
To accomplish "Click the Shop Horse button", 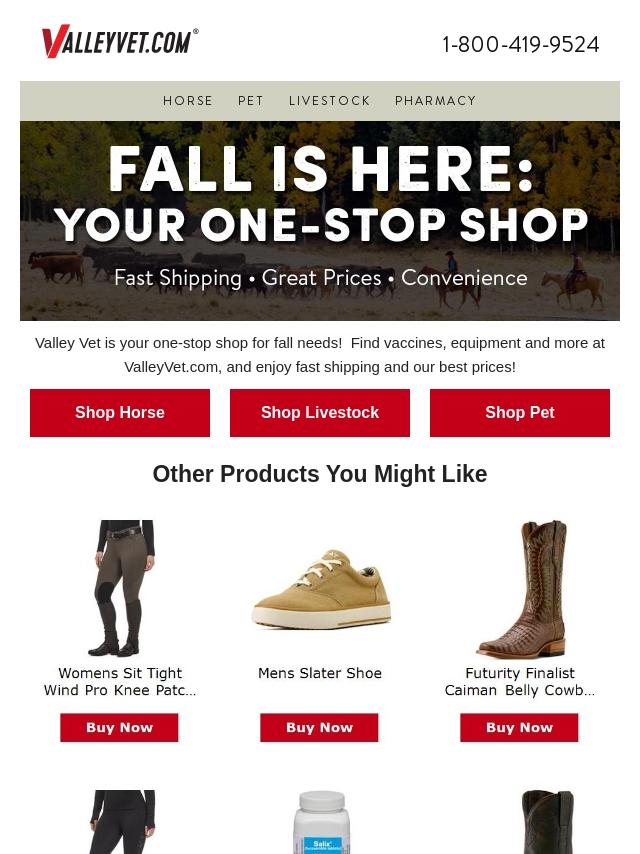I will click(x=120, y=412).
